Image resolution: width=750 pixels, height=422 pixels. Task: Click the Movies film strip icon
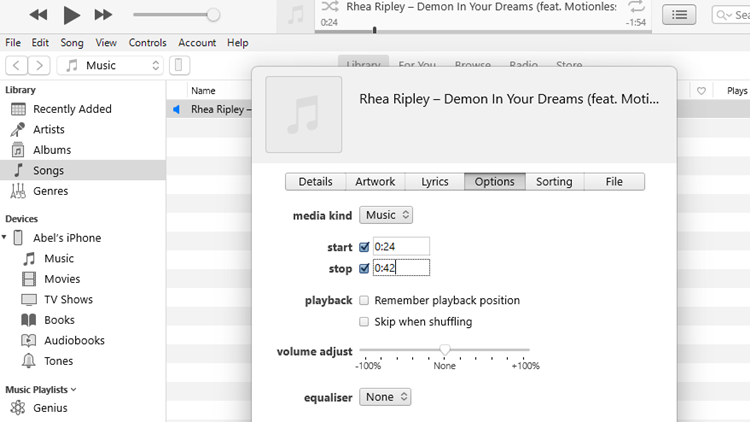(29, 279)
